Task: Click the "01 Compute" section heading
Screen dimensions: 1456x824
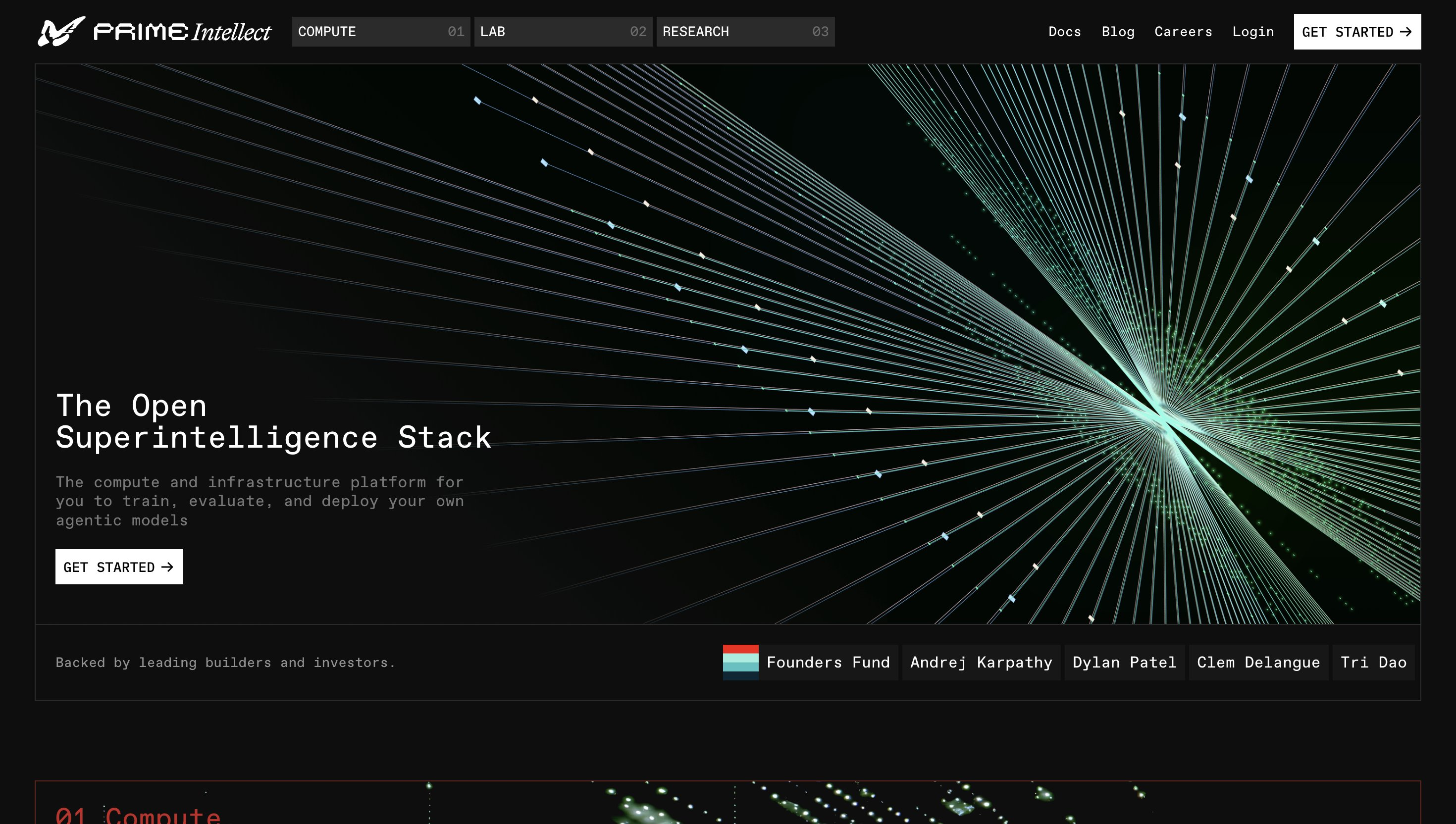Action: (x=138, y=815)
